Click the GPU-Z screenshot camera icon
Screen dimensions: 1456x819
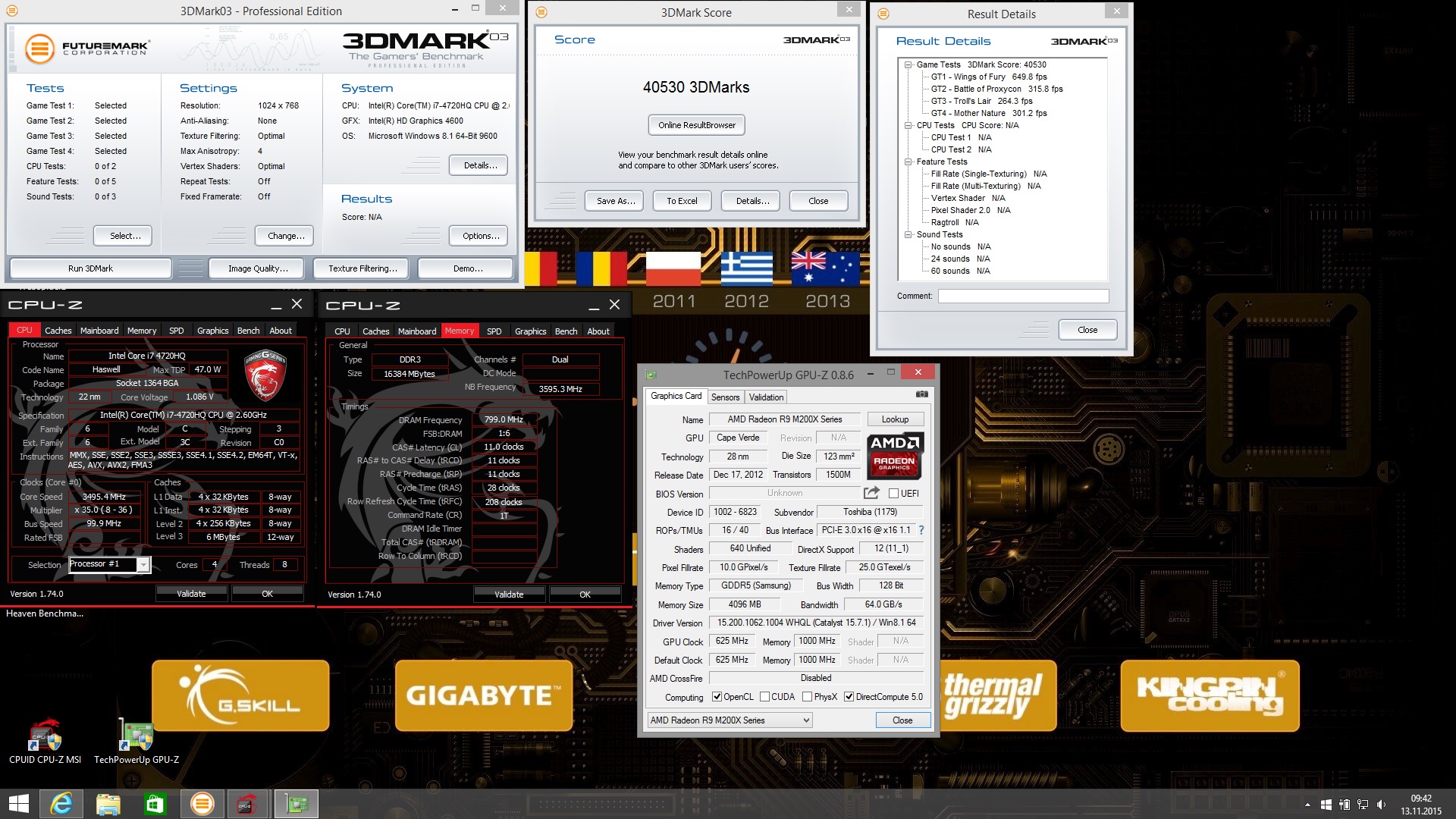pyautogui.click(x=921, y=395)
